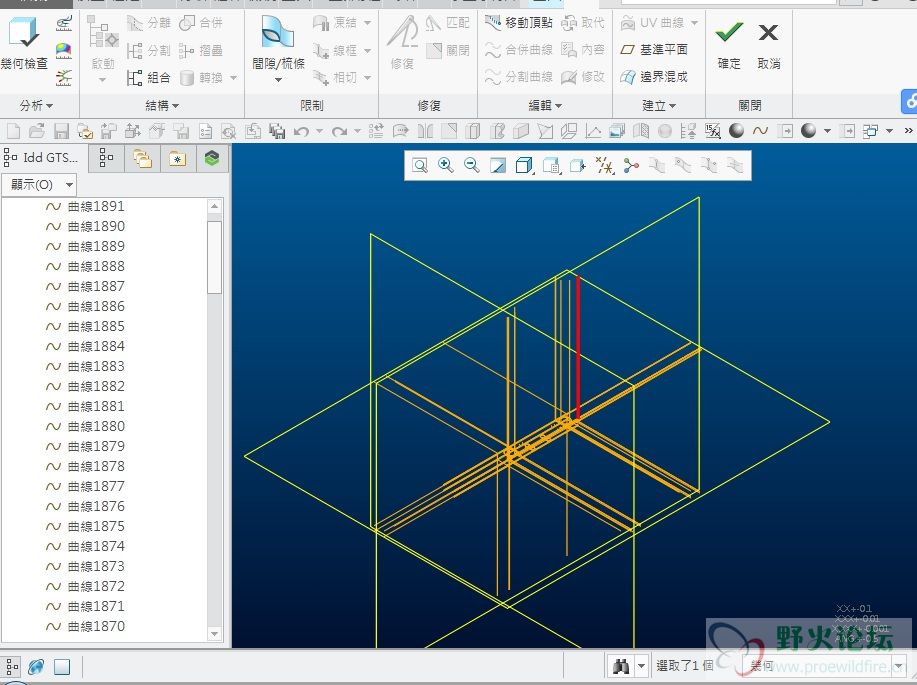
Task: Click the relations 15 fx icon
Action: (x=712, y=131)
